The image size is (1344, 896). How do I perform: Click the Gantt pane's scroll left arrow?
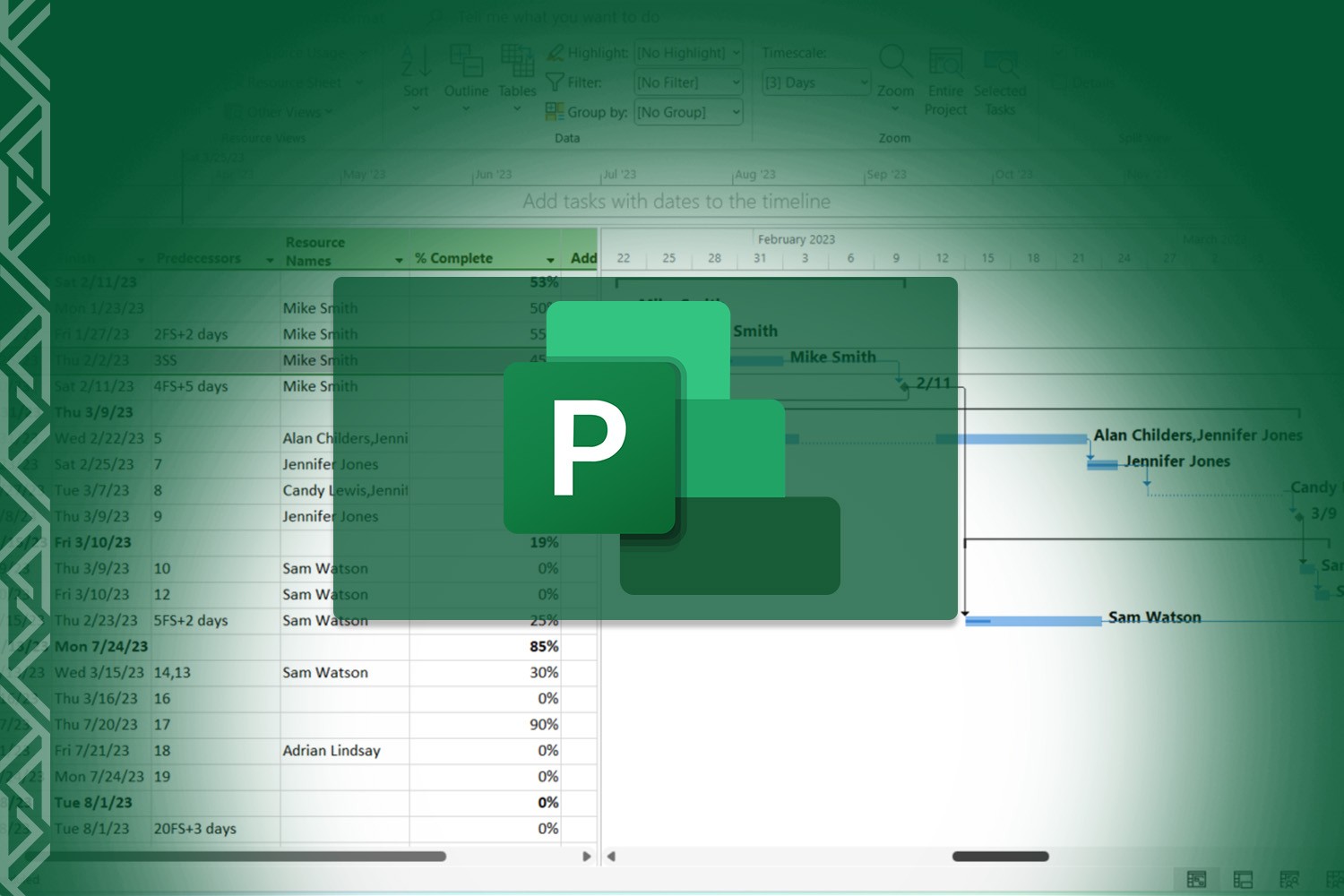pyautogui.click(x=611, y=857)
